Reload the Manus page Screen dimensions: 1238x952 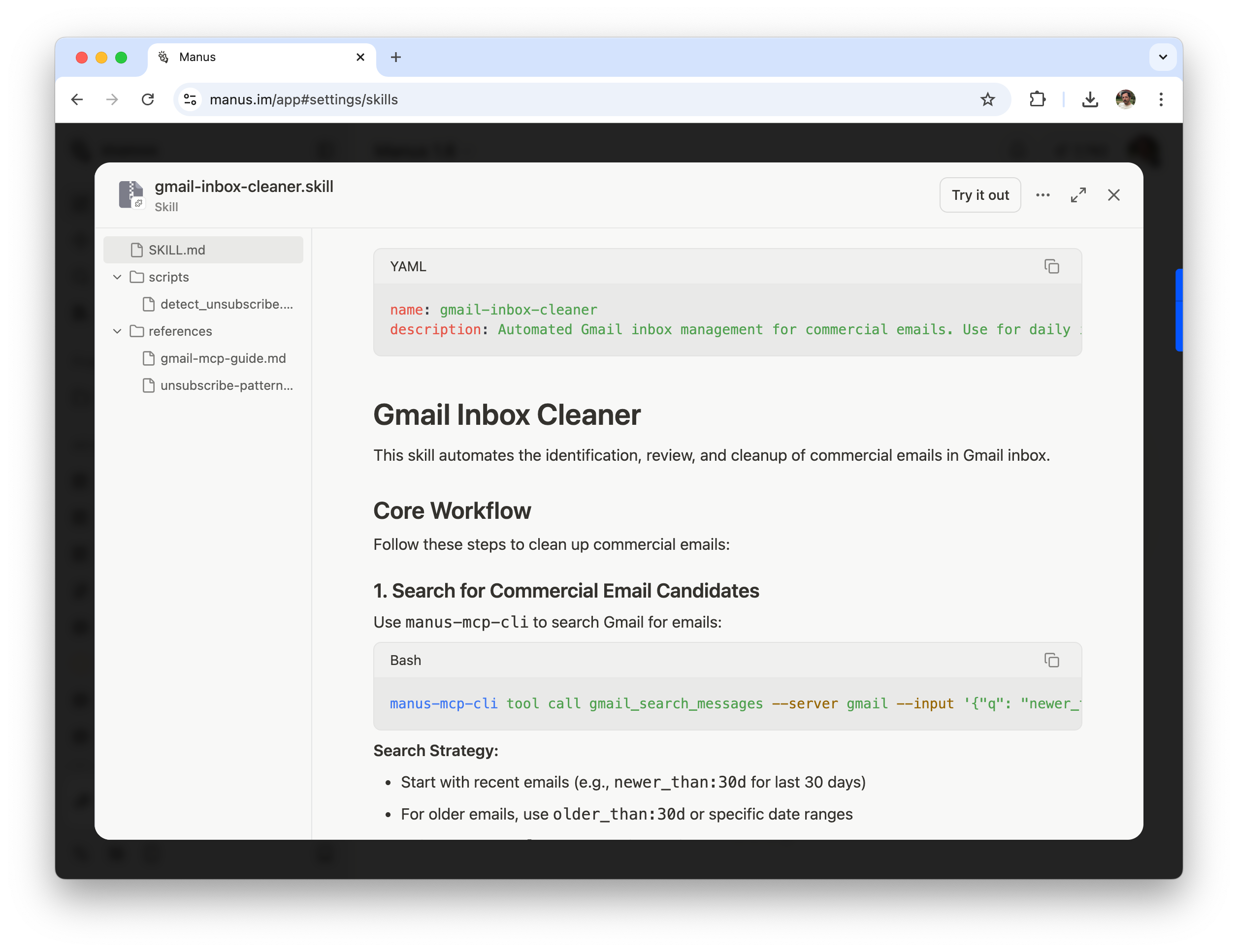(x=148, y=100)
